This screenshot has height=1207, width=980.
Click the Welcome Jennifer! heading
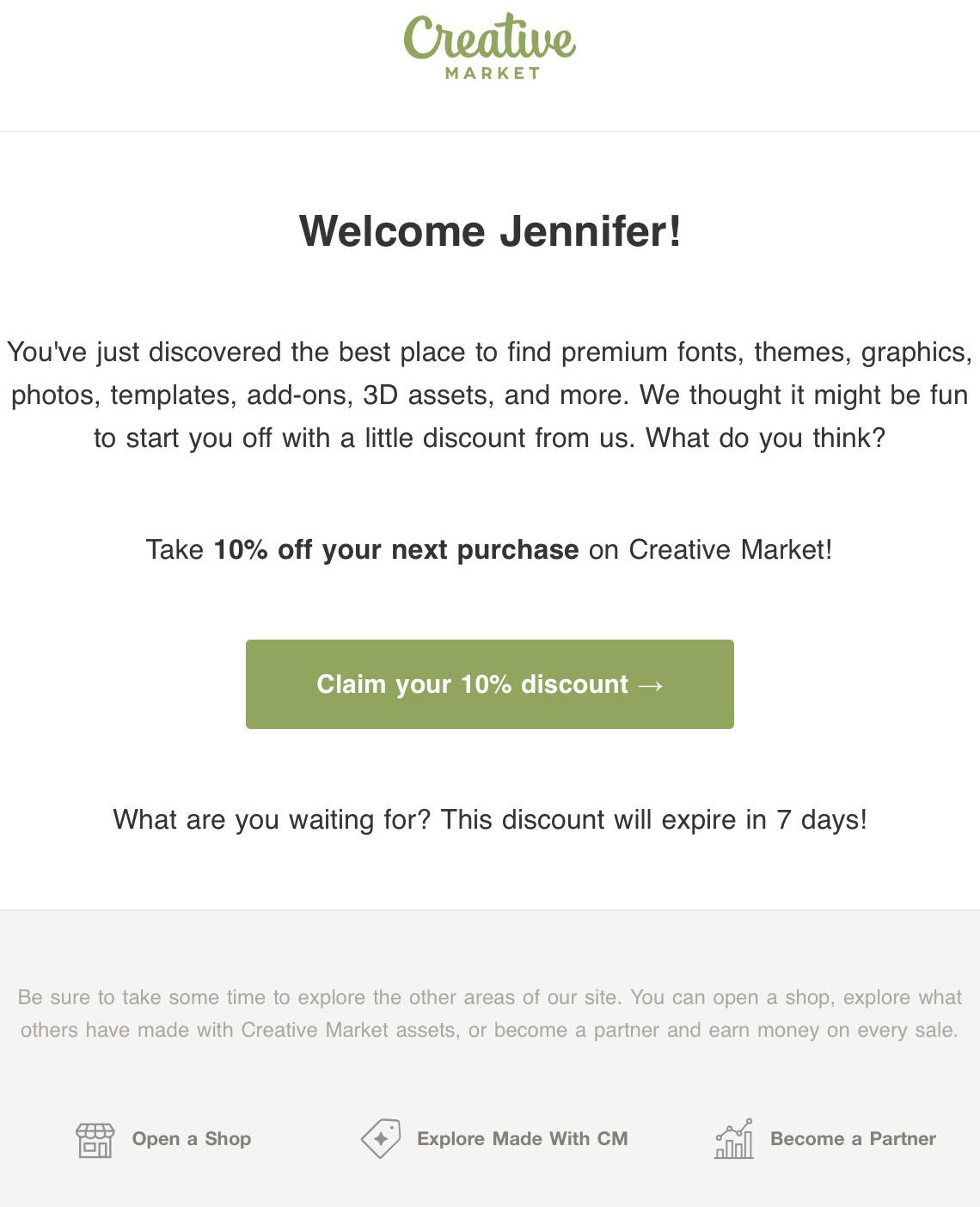(489, 230)
